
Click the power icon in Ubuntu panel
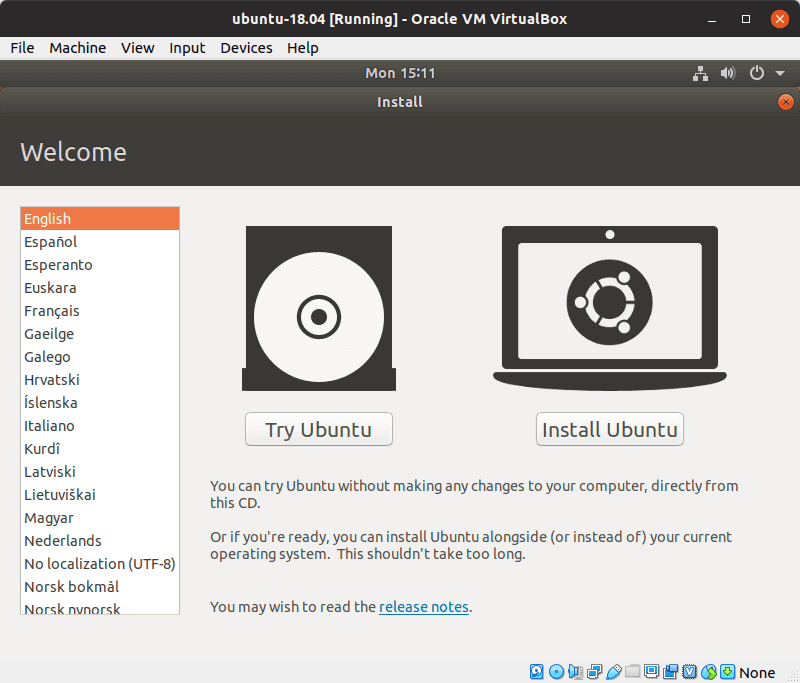coord(757,73)
